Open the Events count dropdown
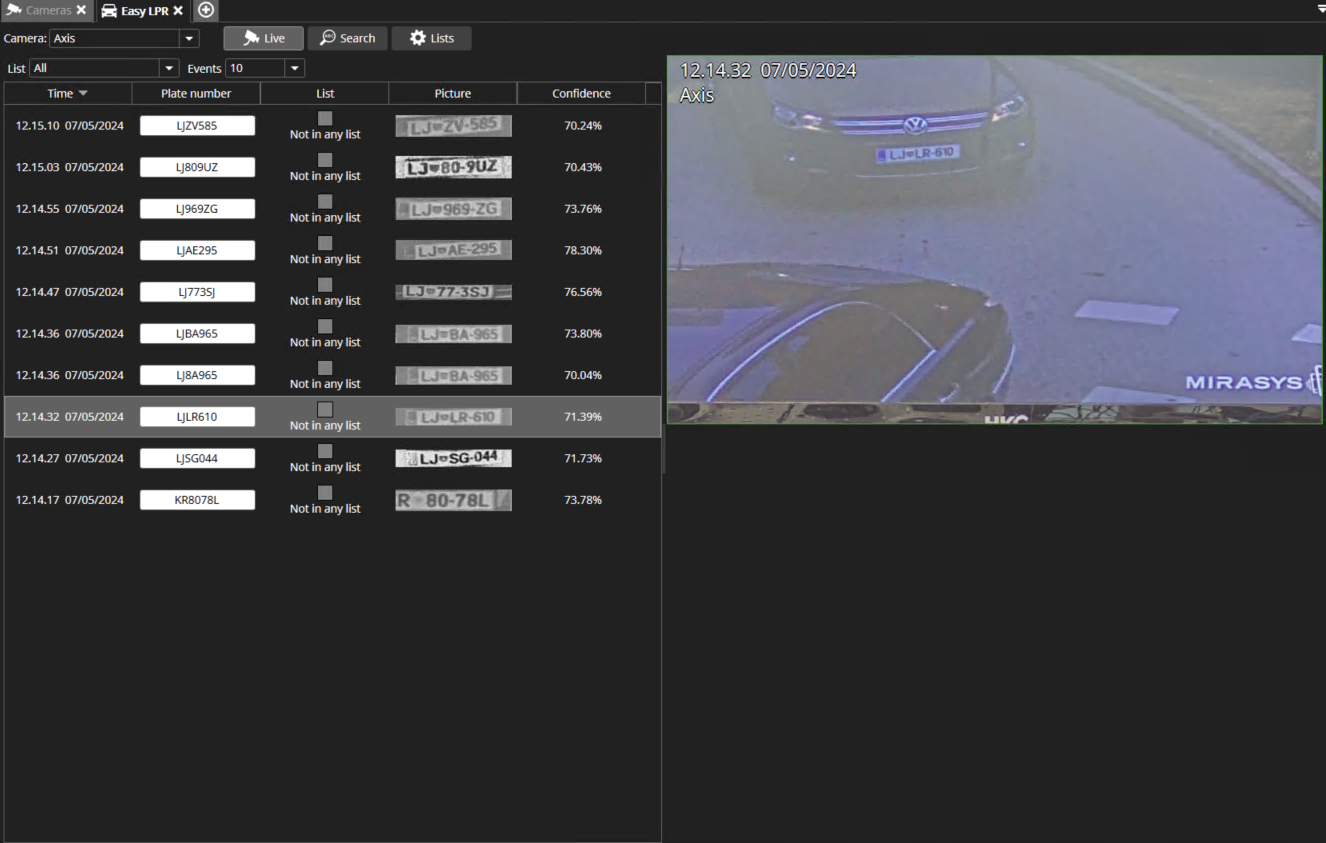The image size is (1326, 843). [294, 68]
